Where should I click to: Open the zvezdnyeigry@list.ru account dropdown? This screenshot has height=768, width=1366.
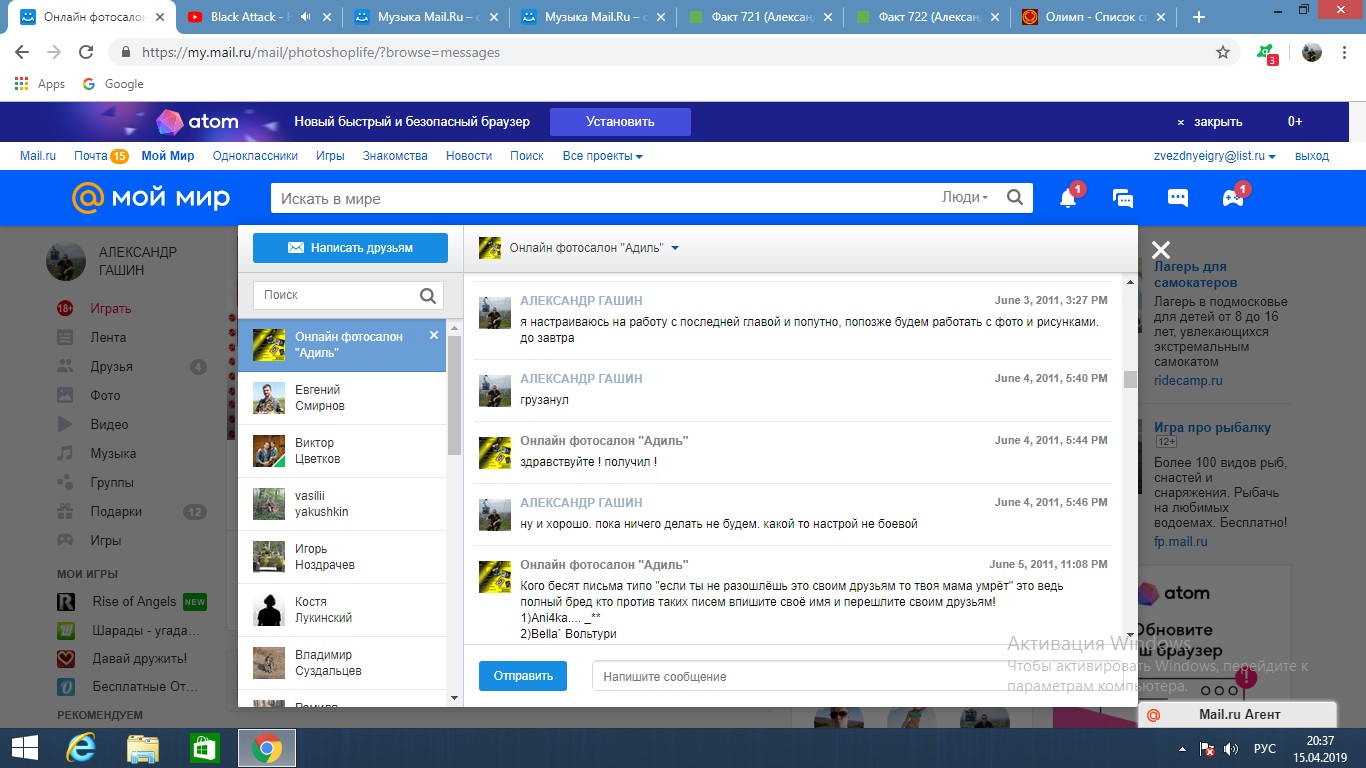(1215, 156)
